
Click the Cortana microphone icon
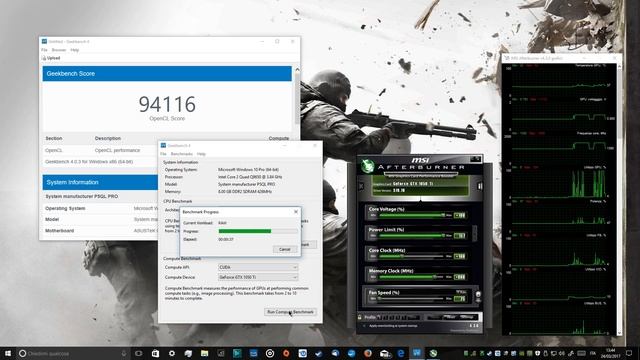click(x=124, y=353)
